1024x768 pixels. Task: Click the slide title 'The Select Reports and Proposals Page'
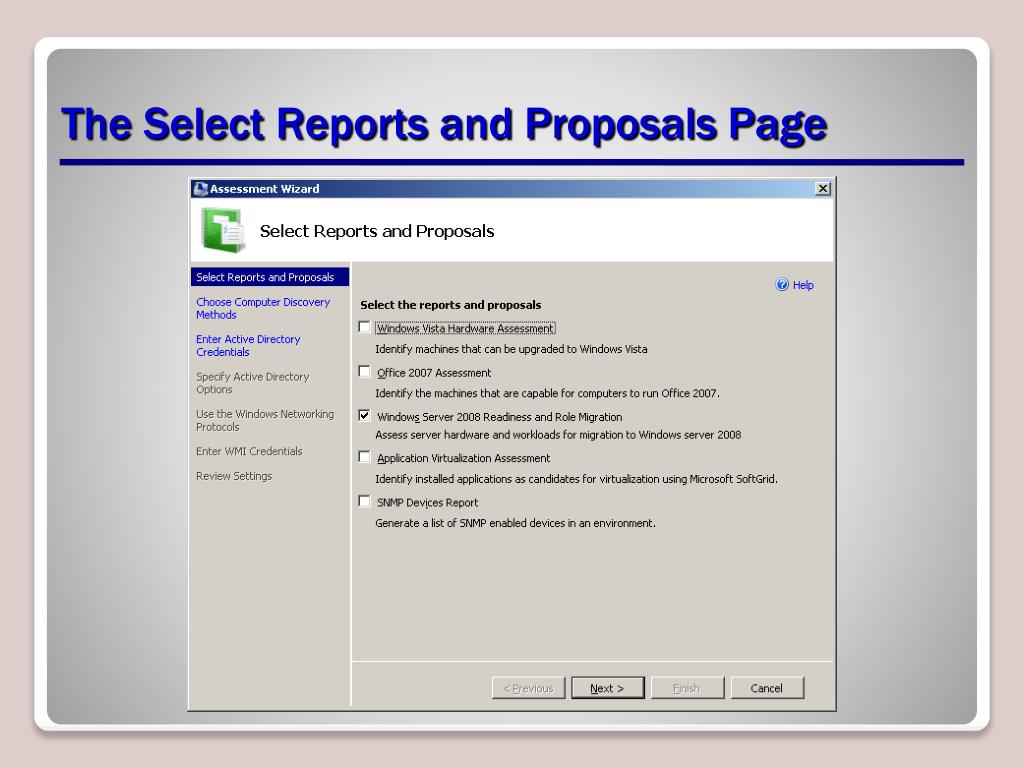click(444, 125)
